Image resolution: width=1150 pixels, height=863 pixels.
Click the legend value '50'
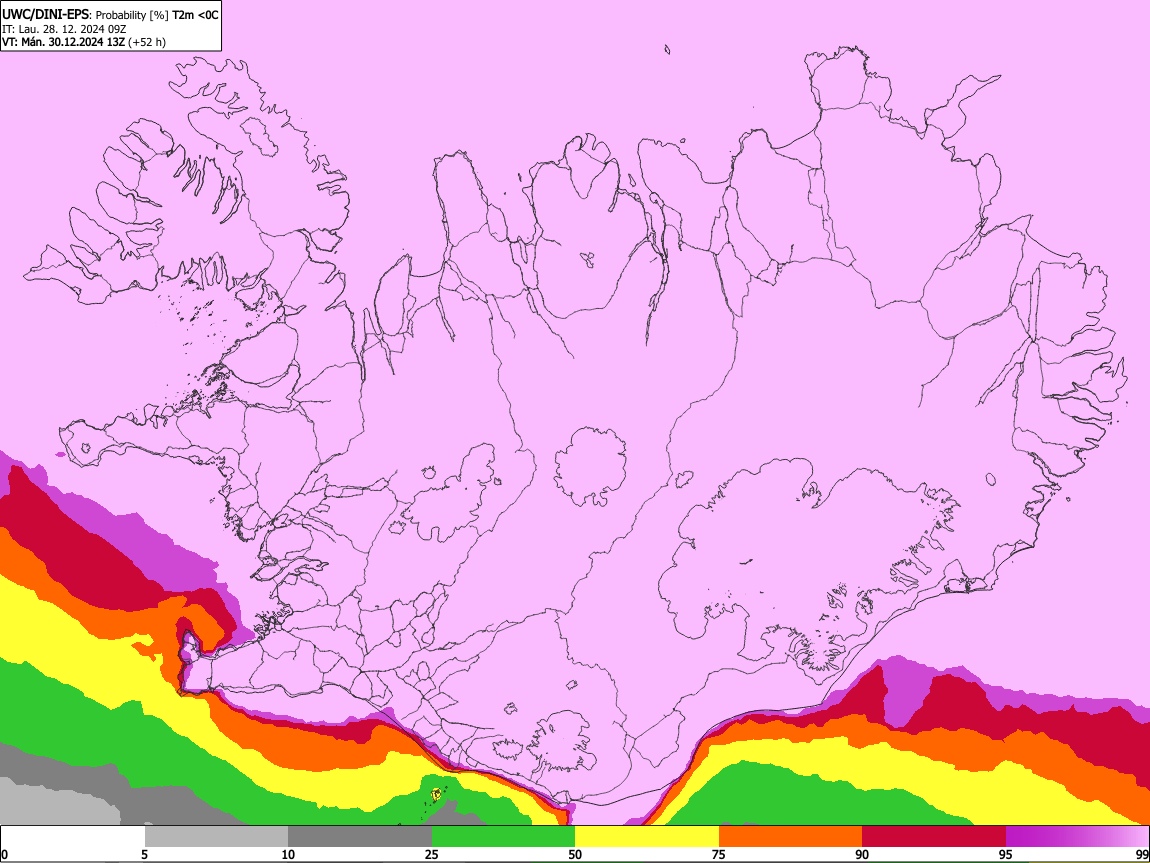[x=575, y=854]
